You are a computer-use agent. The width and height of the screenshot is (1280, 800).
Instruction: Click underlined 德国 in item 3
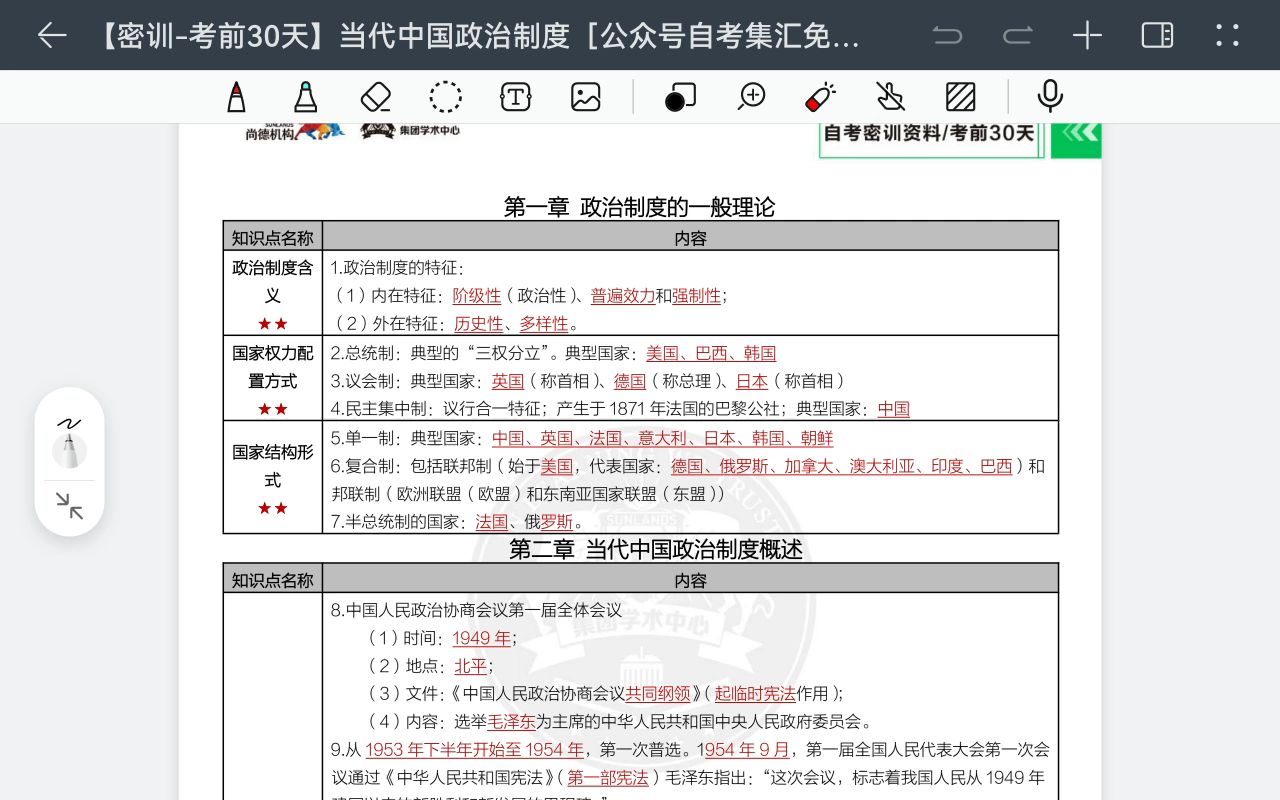pos(630,381)
